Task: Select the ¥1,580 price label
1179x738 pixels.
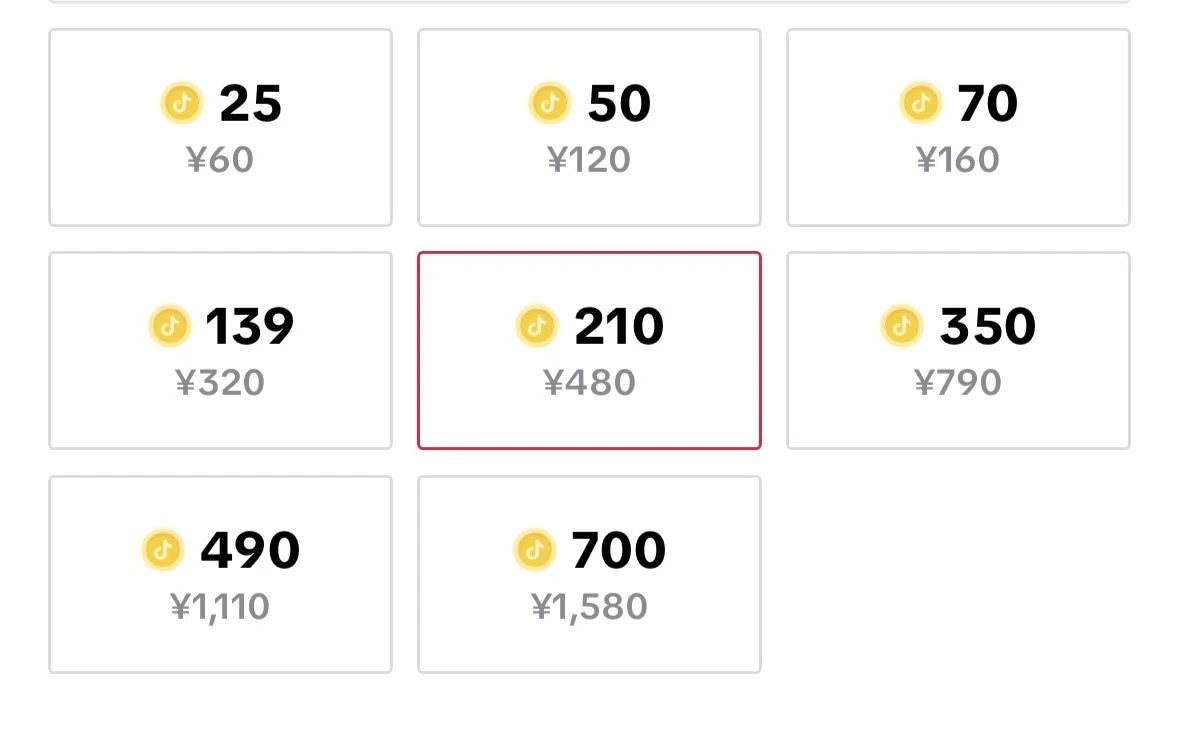Action: point(589,607)
